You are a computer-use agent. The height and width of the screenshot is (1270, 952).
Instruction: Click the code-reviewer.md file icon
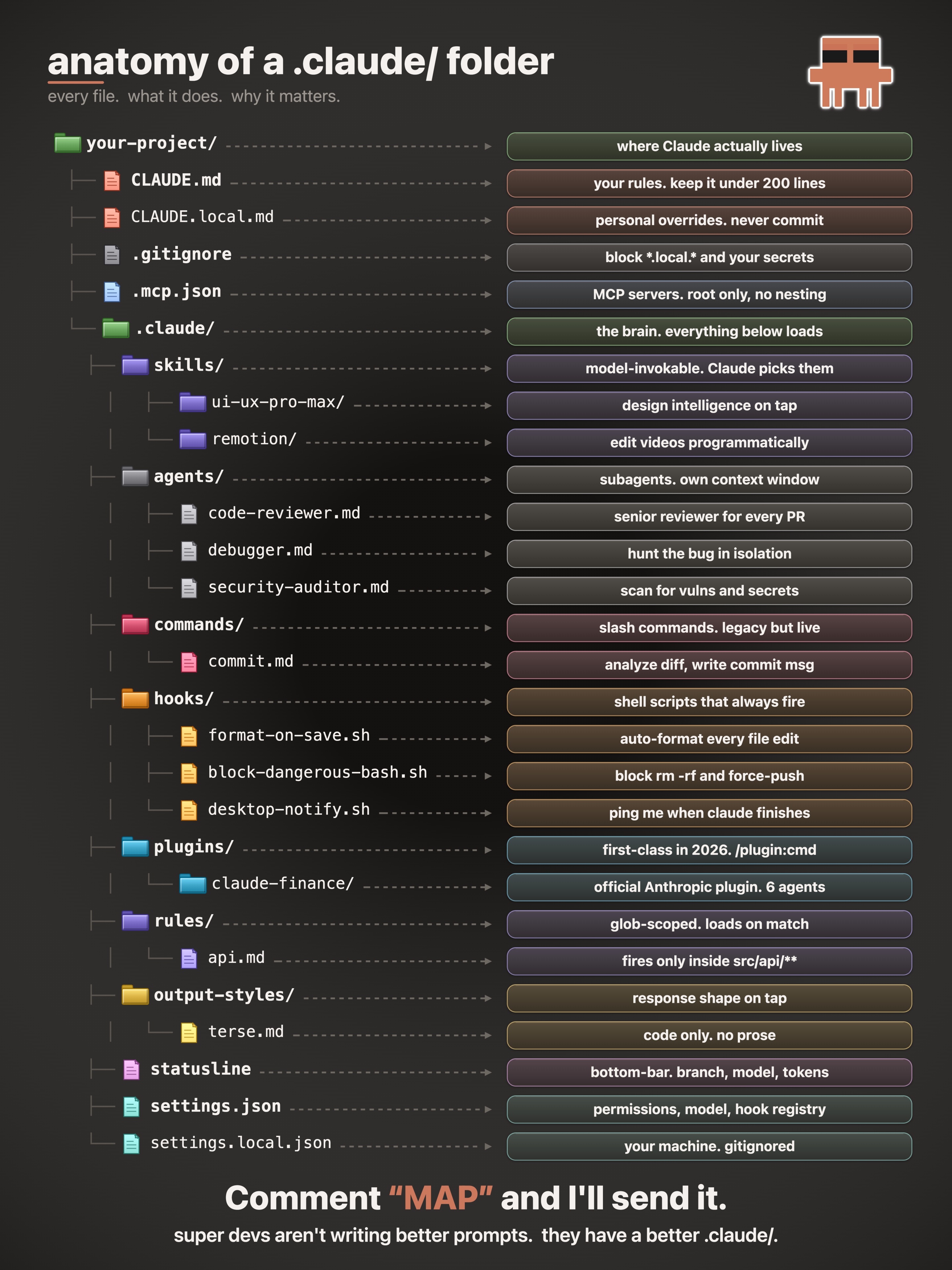coord(189,514)
